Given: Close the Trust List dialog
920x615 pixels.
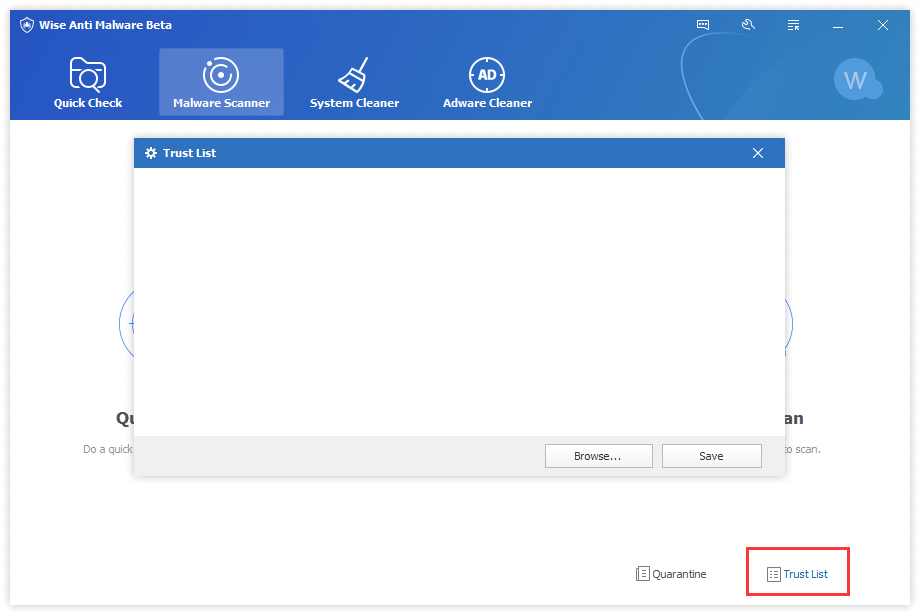Looking at the screenshot, I should tap(757, 153).
